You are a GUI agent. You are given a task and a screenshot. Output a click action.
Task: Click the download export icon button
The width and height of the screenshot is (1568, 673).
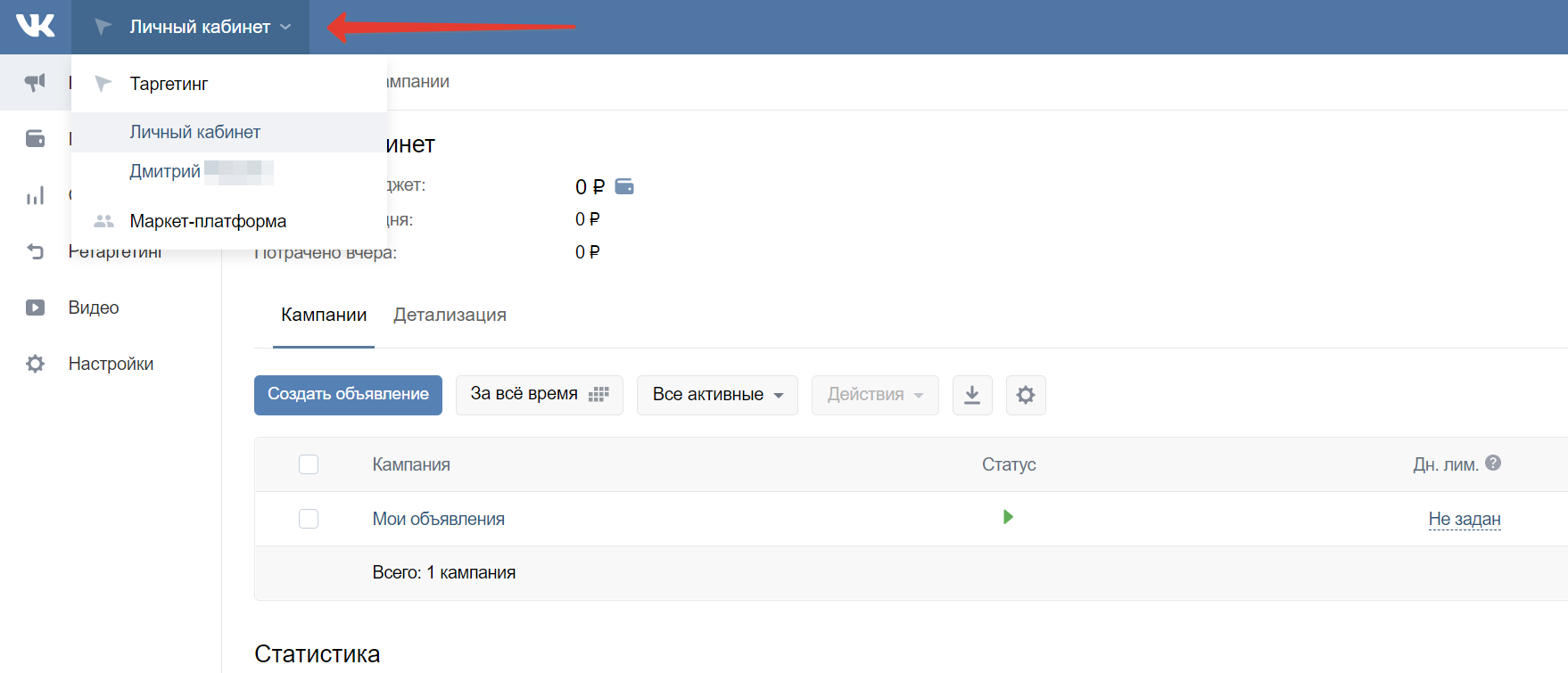[972, 395]
